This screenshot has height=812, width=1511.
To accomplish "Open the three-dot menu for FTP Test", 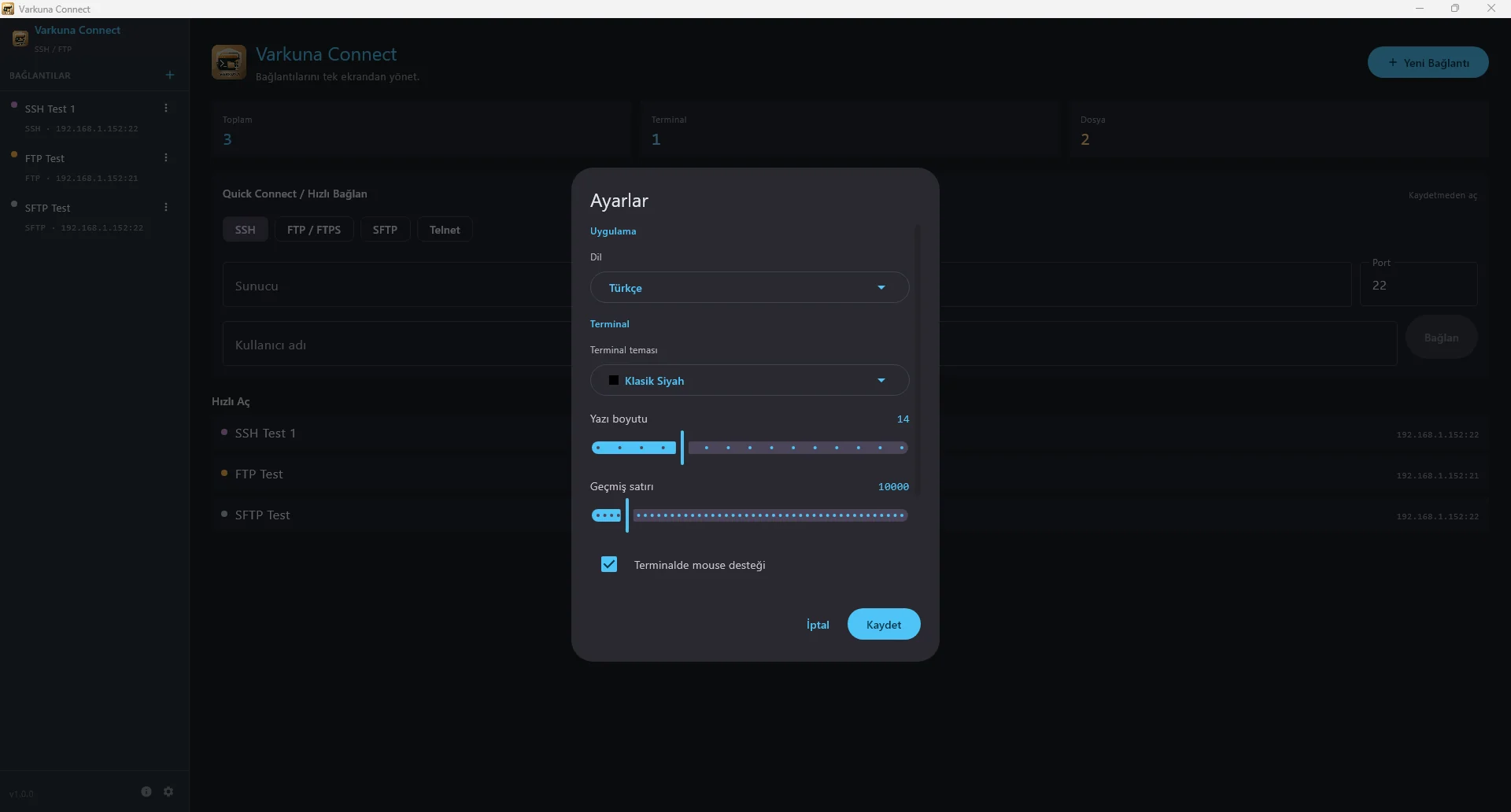I will [x=166, y=157].
